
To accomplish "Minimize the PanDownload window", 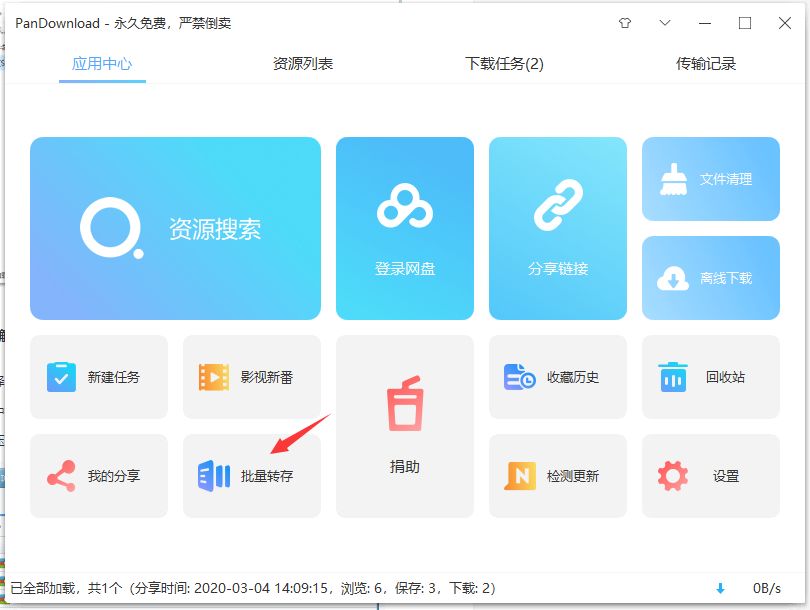I will [705, 23].
